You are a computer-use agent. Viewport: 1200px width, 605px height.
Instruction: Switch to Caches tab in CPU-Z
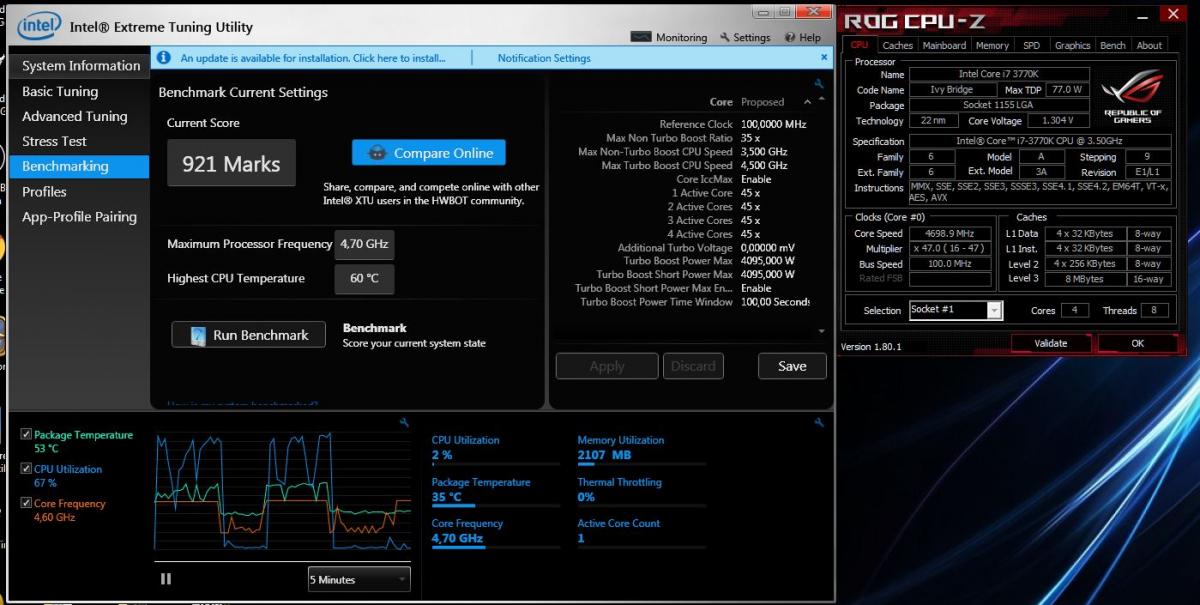[x=897, y=45]
